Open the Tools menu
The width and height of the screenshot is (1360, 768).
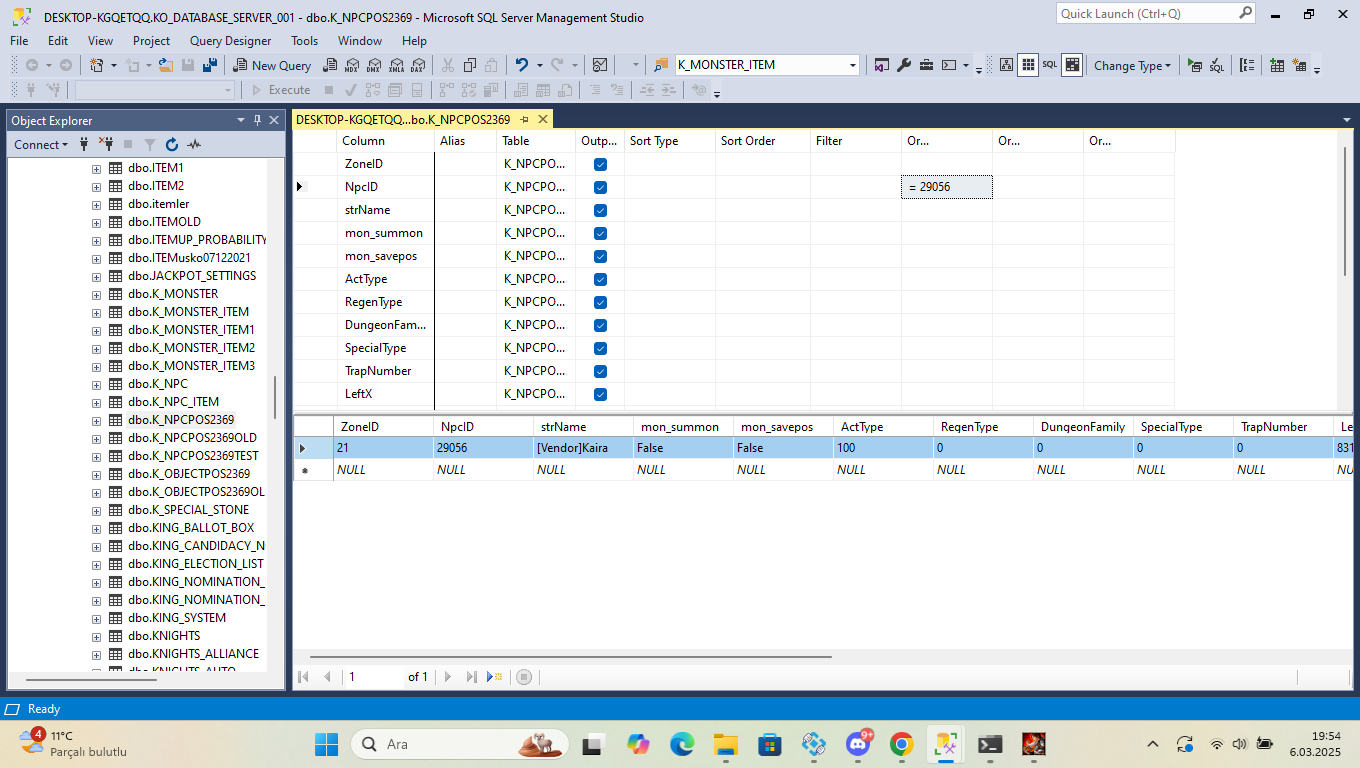[305, 41]
